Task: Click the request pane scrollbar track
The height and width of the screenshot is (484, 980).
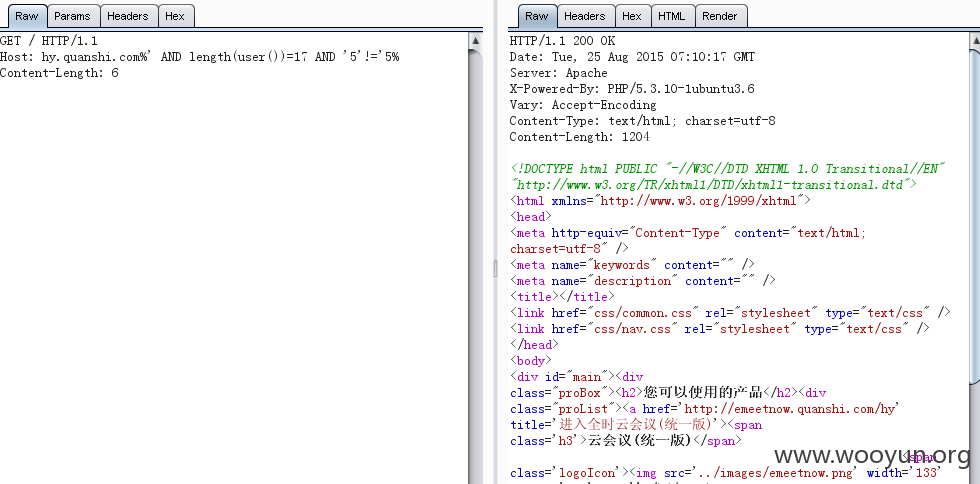Action: point(476,269)
